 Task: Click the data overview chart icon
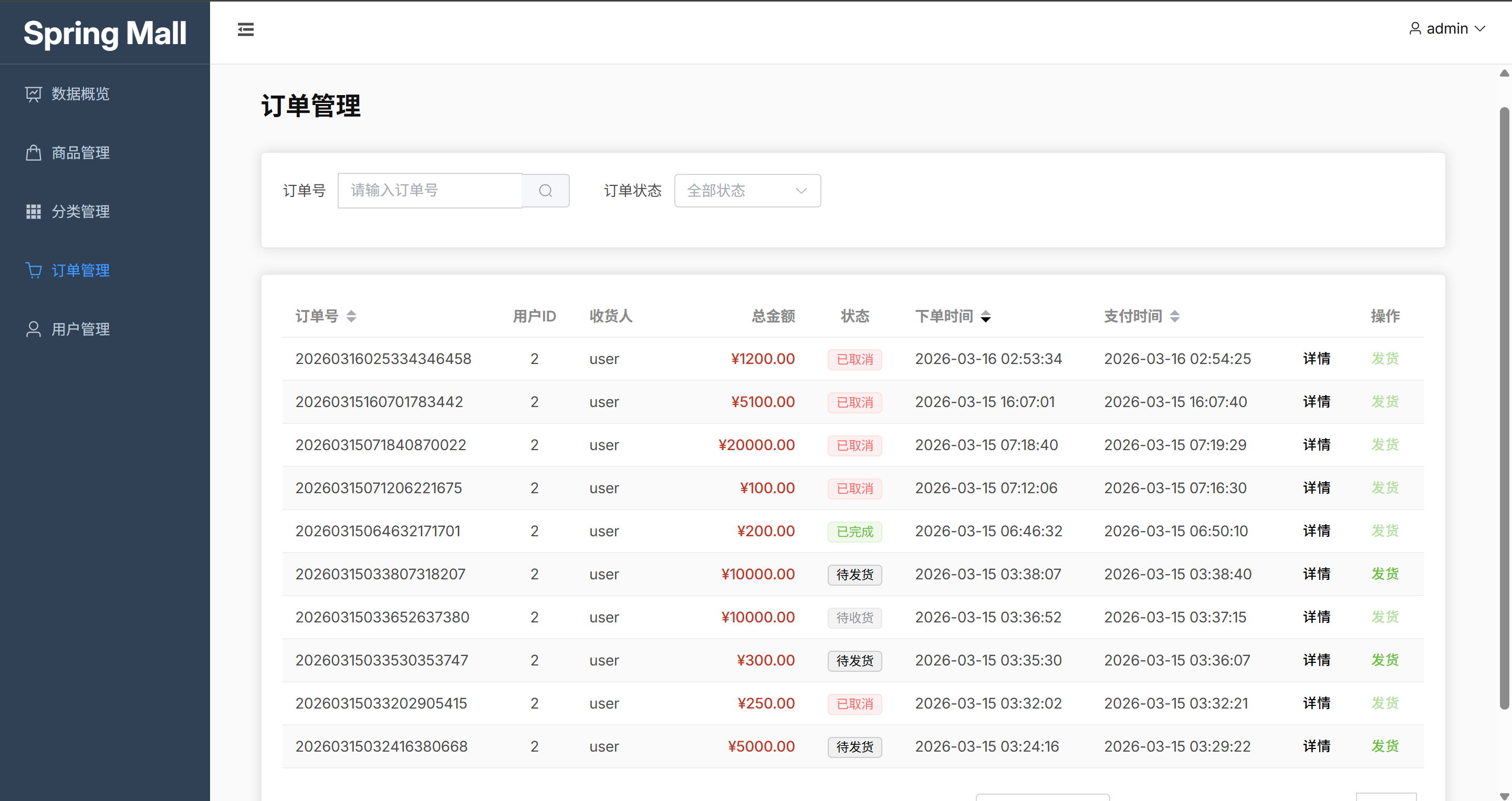34,94
